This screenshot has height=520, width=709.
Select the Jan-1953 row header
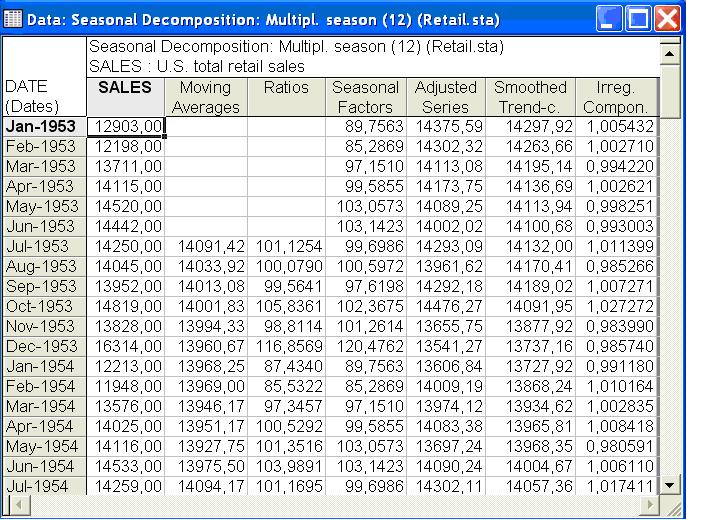click(44, 127)
